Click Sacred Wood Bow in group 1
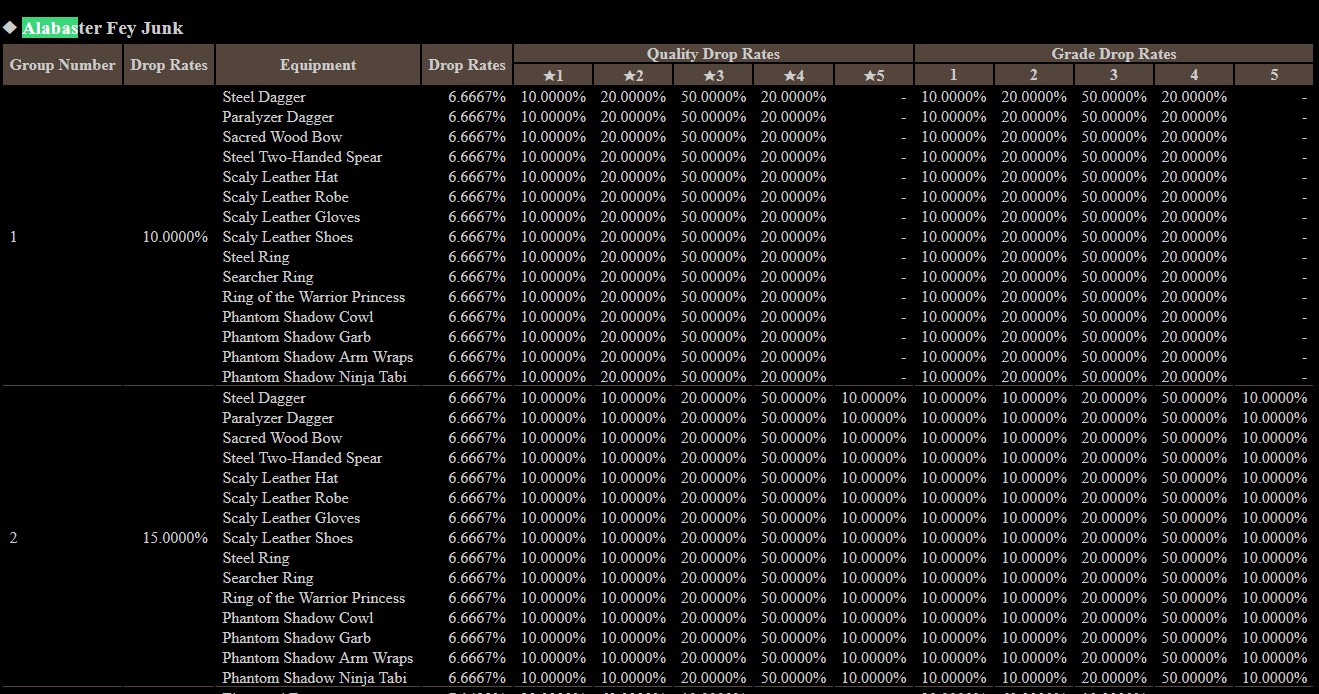The height and width of the screenshot is (694, 1319). click(x=282, y=137)
